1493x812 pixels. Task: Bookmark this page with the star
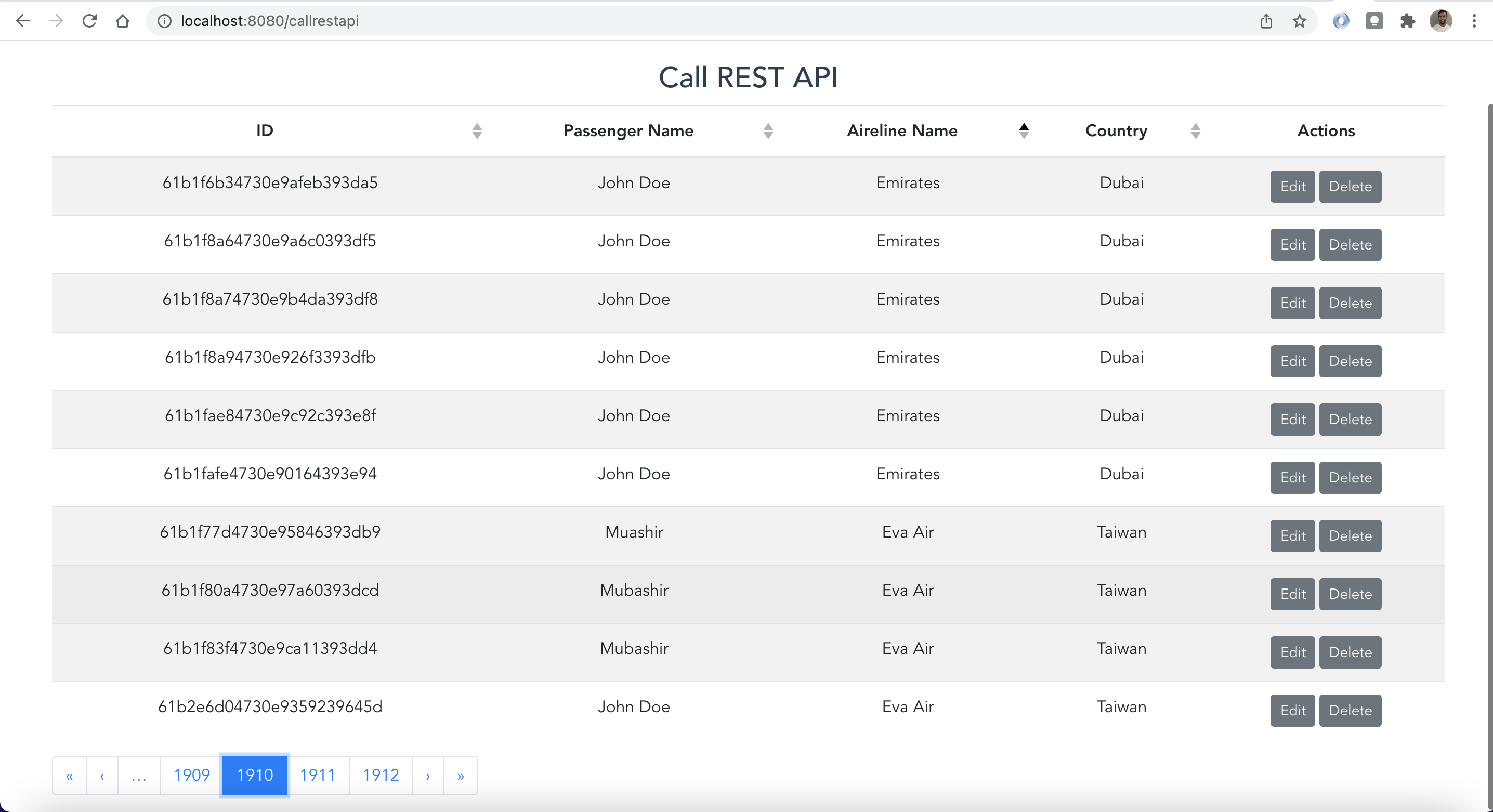coord(1299,21)
